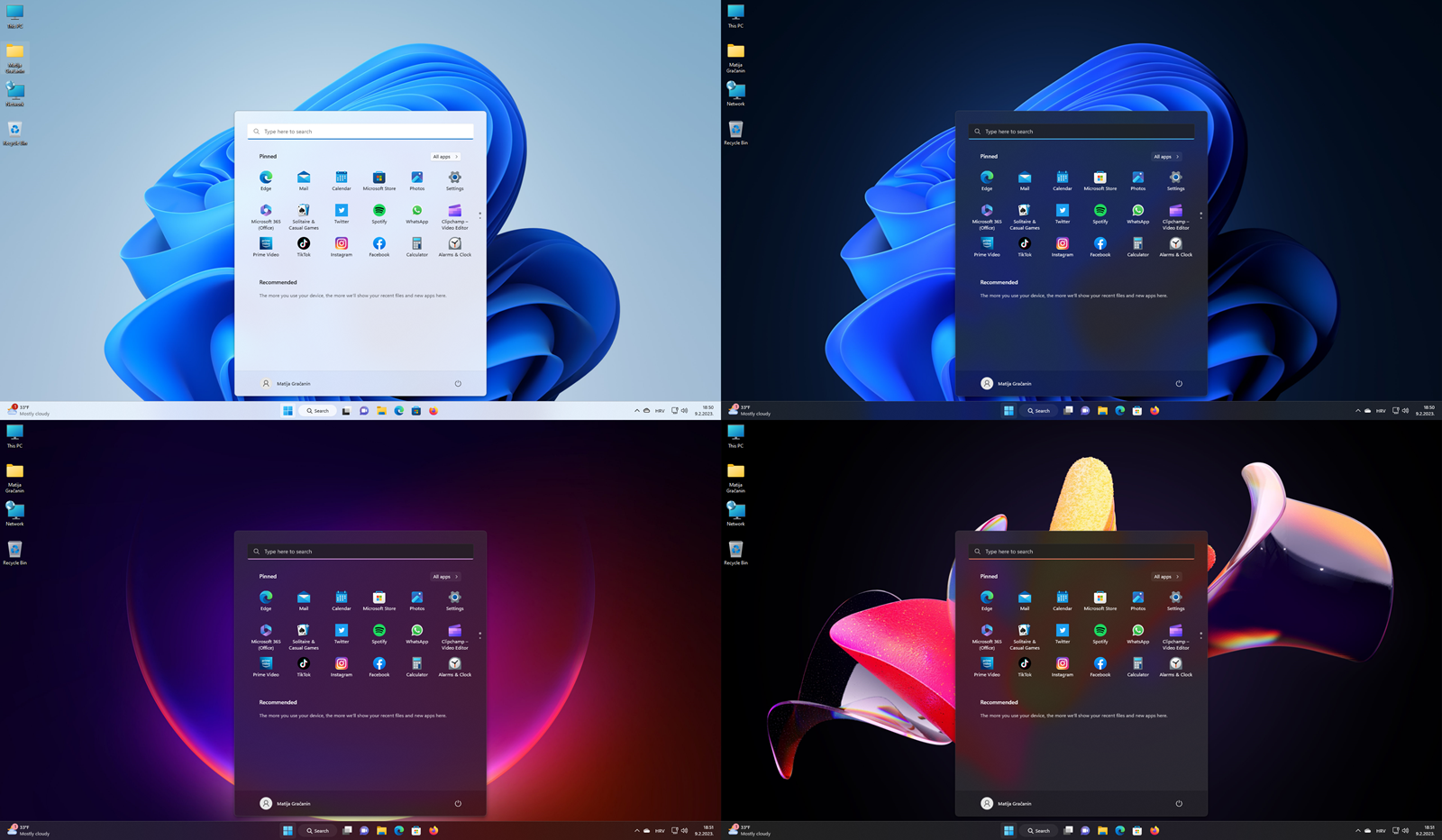Click the OneDrive cloud icon on the dark blue bloom taskbar

[x=1367, y=410]
